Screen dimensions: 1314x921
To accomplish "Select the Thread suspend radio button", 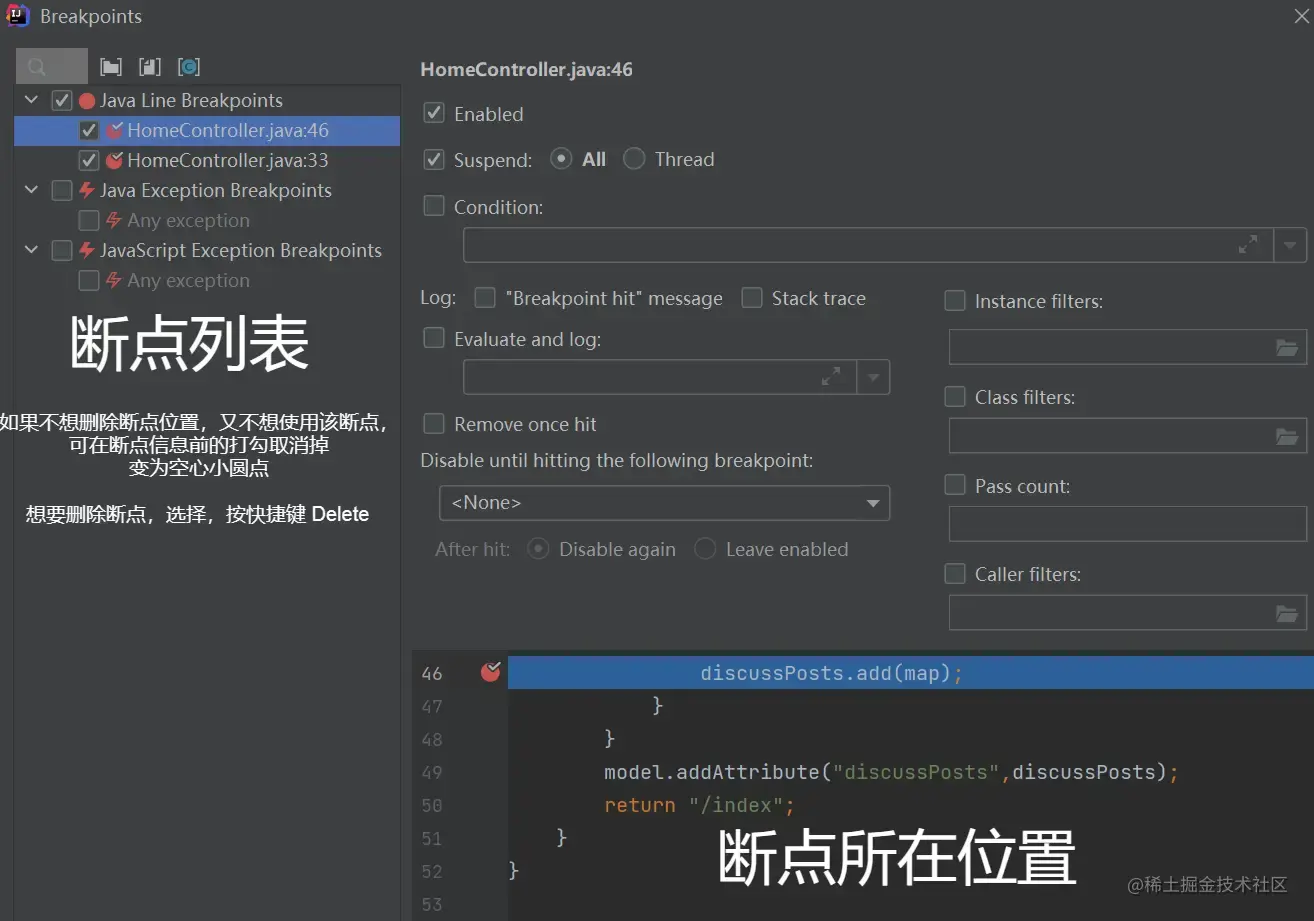I will tap(634, 158).
